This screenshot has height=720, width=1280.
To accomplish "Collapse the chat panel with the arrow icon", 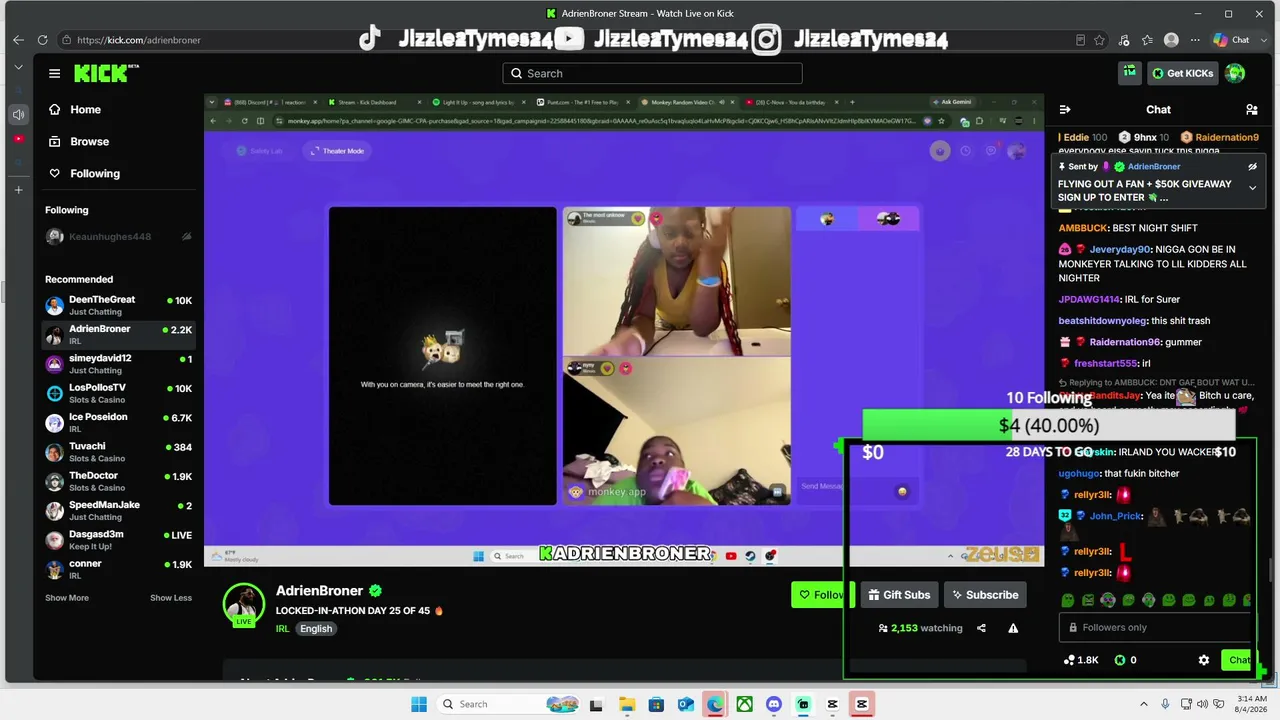I will point(1065,110).
